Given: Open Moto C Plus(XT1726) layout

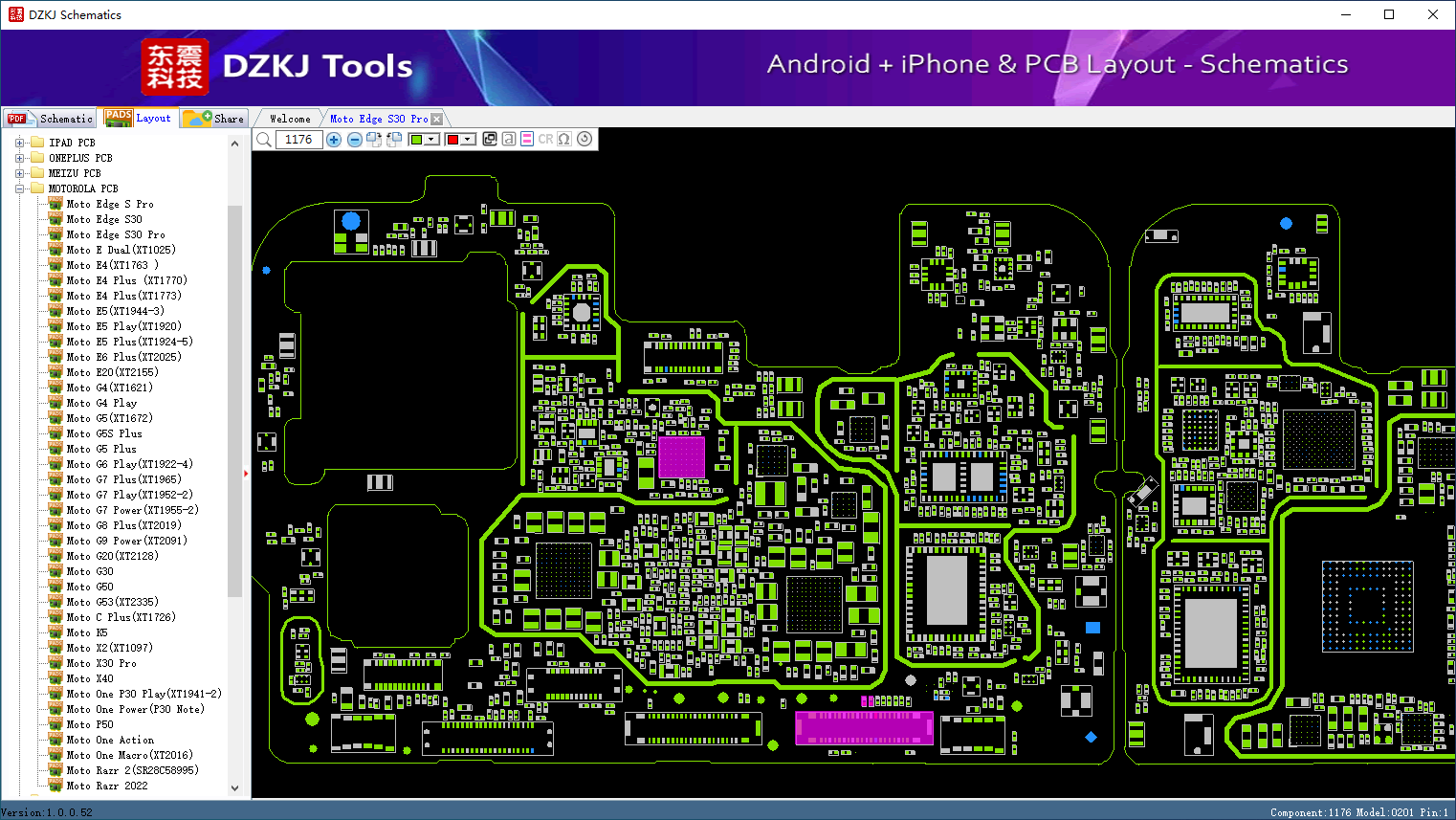Looking at the screenshot, I should click(x=121, y=617).
